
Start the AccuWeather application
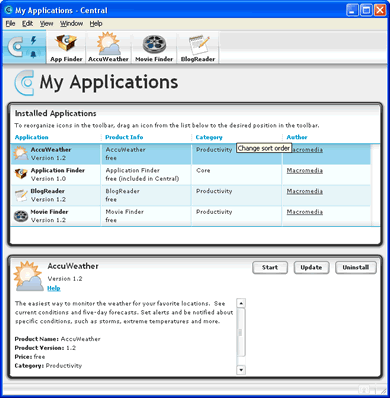270,268
